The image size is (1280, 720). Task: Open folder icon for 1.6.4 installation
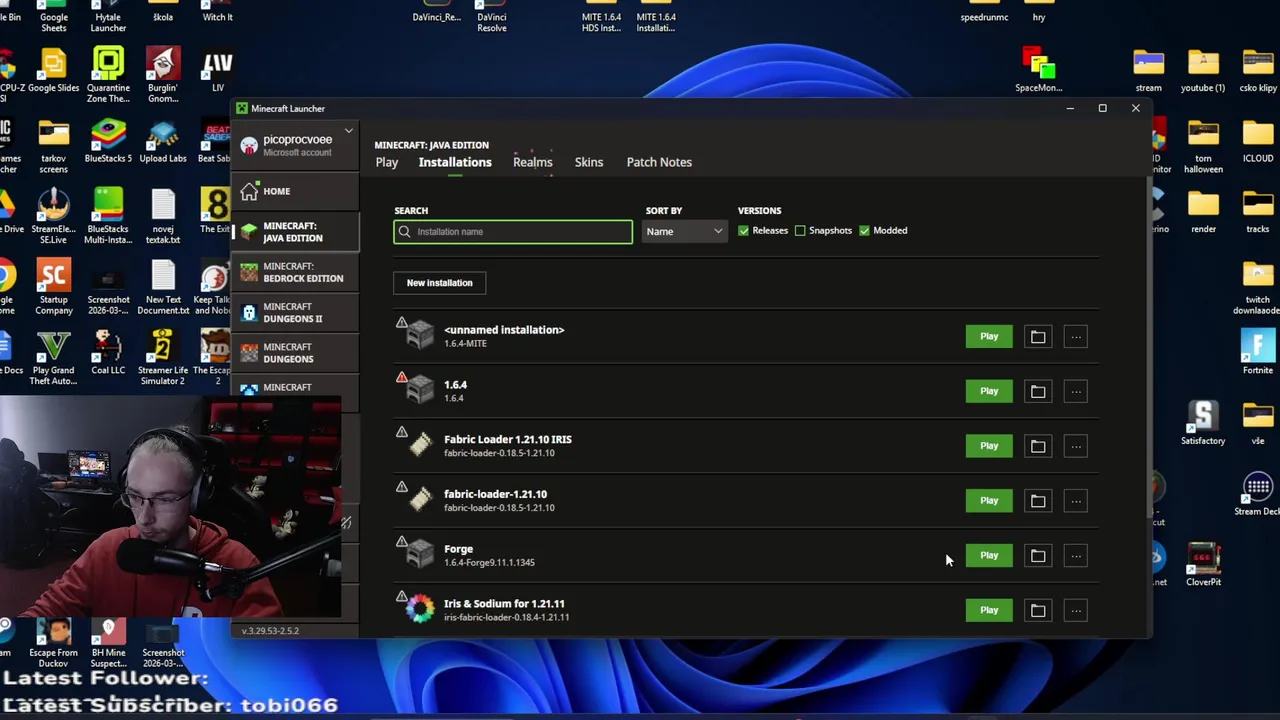[x=1038, y=392]
